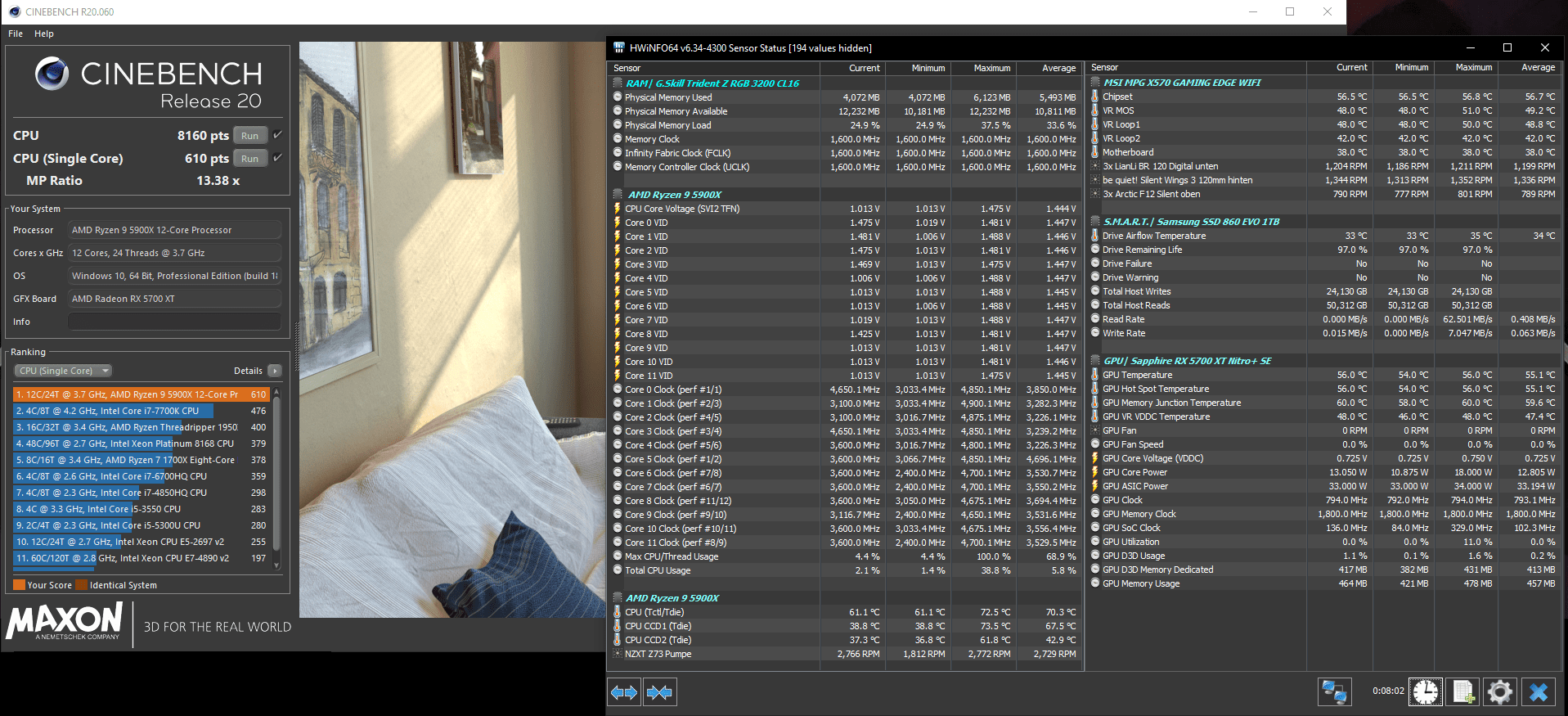1568x716 pixels.
Task: Click the fan icon beside NZXT Z73 Pumpe
Action: coord(618,654)
